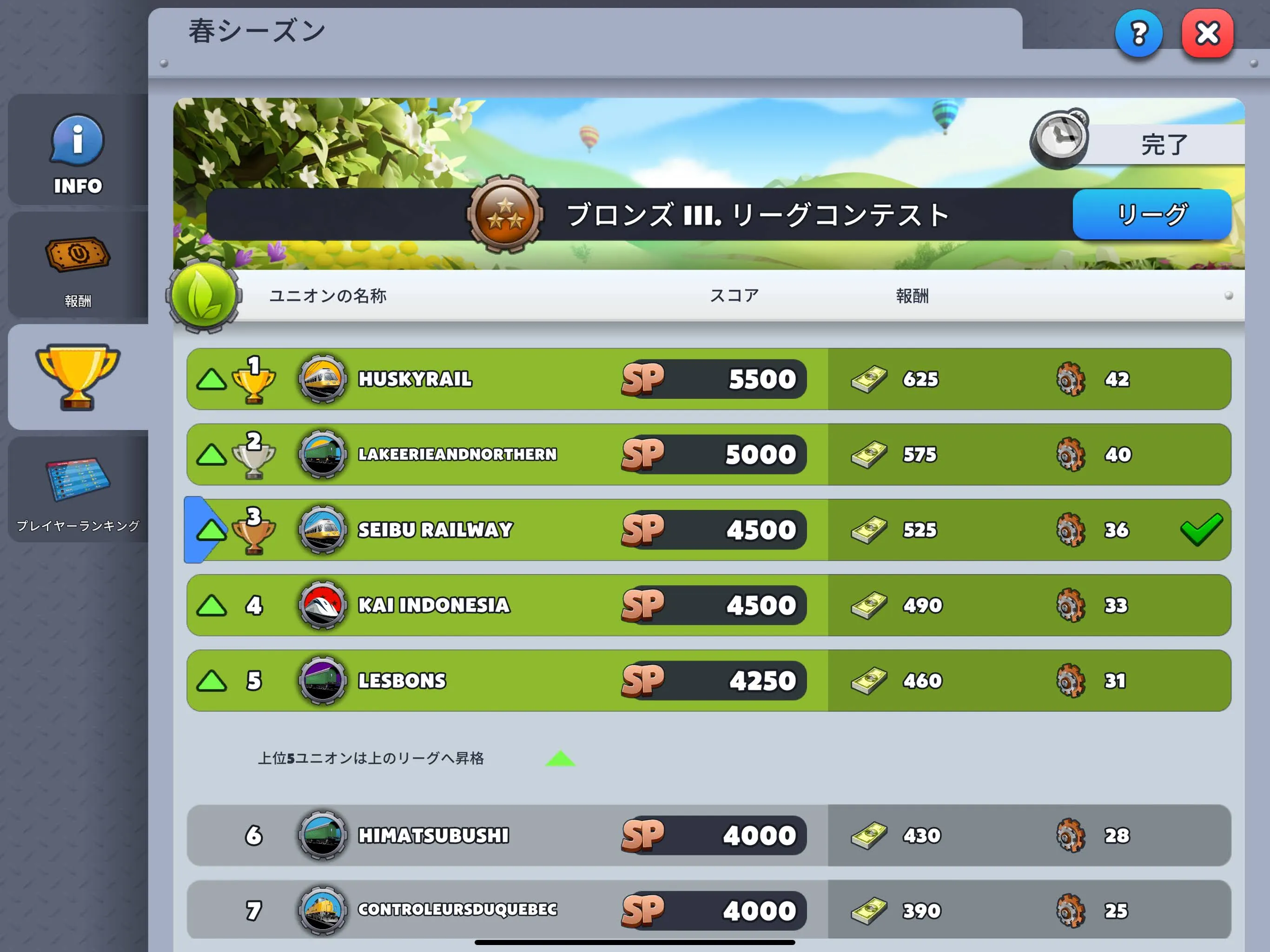Select the HIMATSUBUSHI union name

click(433, 835)
